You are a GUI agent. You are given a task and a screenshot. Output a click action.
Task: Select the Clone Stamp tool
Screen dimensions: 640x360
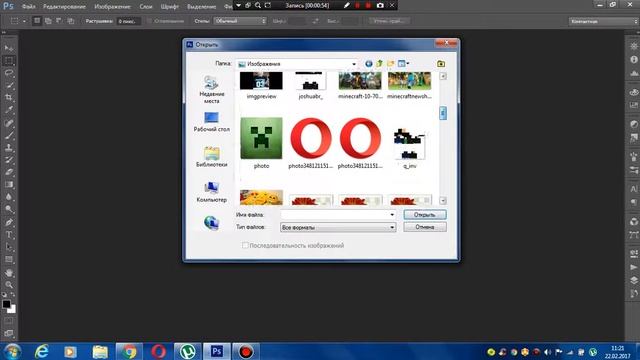(x=9, y=148)
